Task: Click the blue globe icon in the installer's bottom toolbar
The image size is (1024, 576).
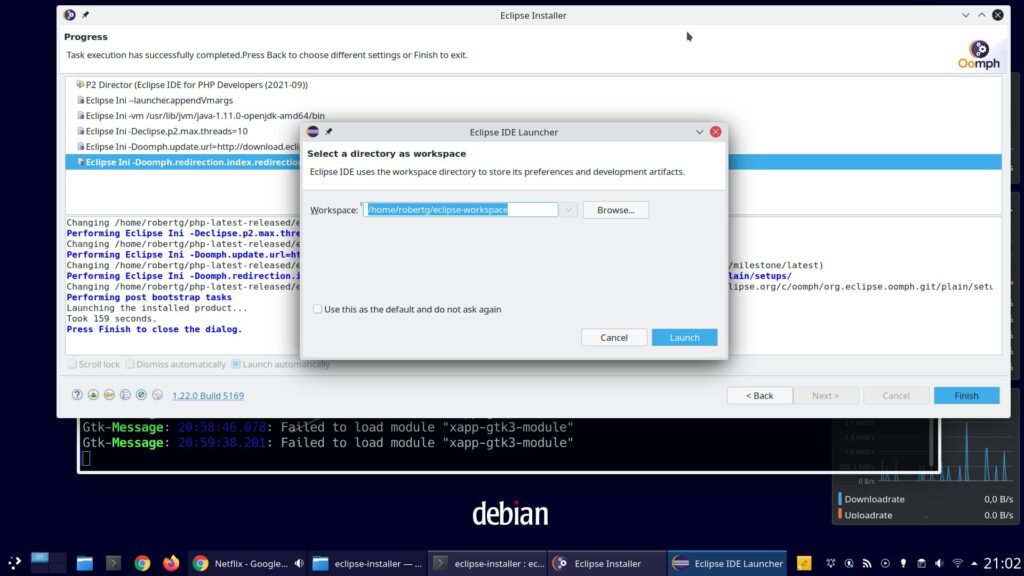Action: [x=141, y=395]
